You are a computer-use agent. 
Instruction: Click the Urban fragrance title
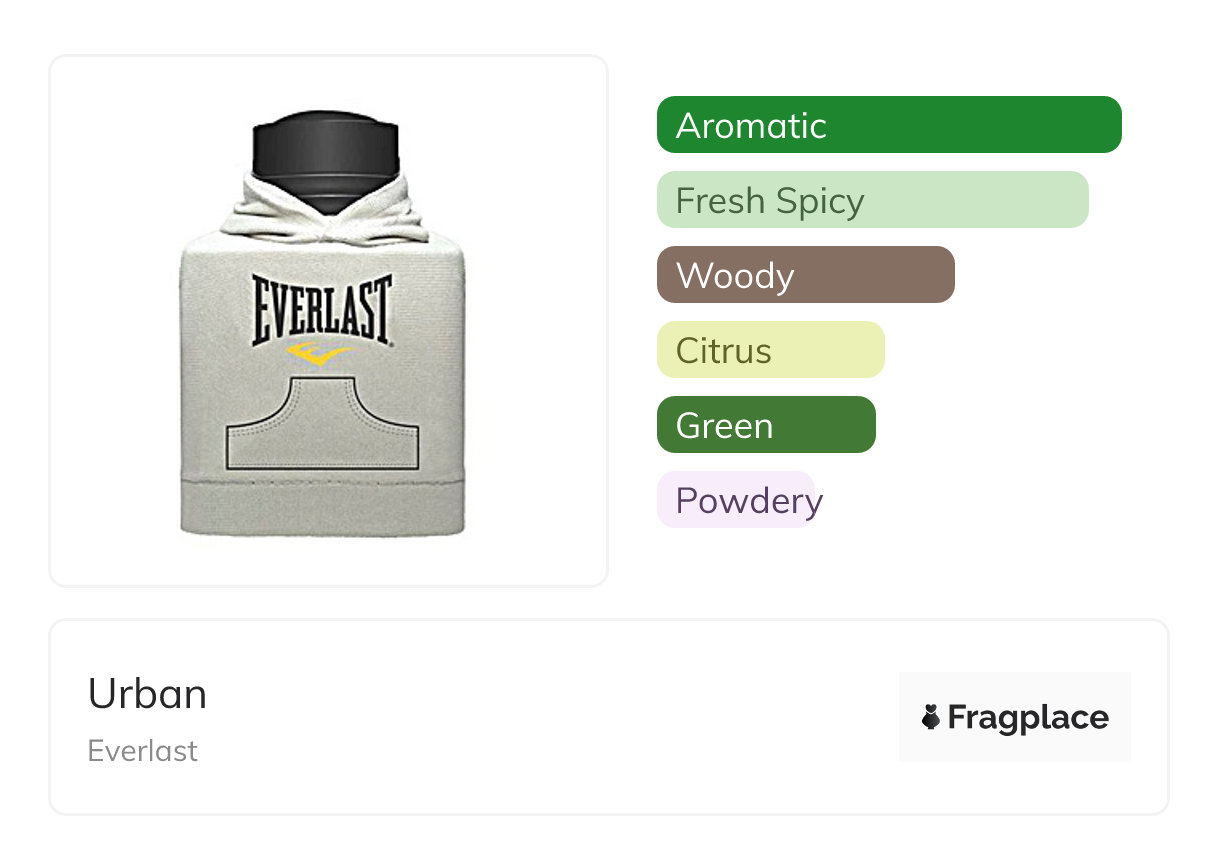coord(147,694)
